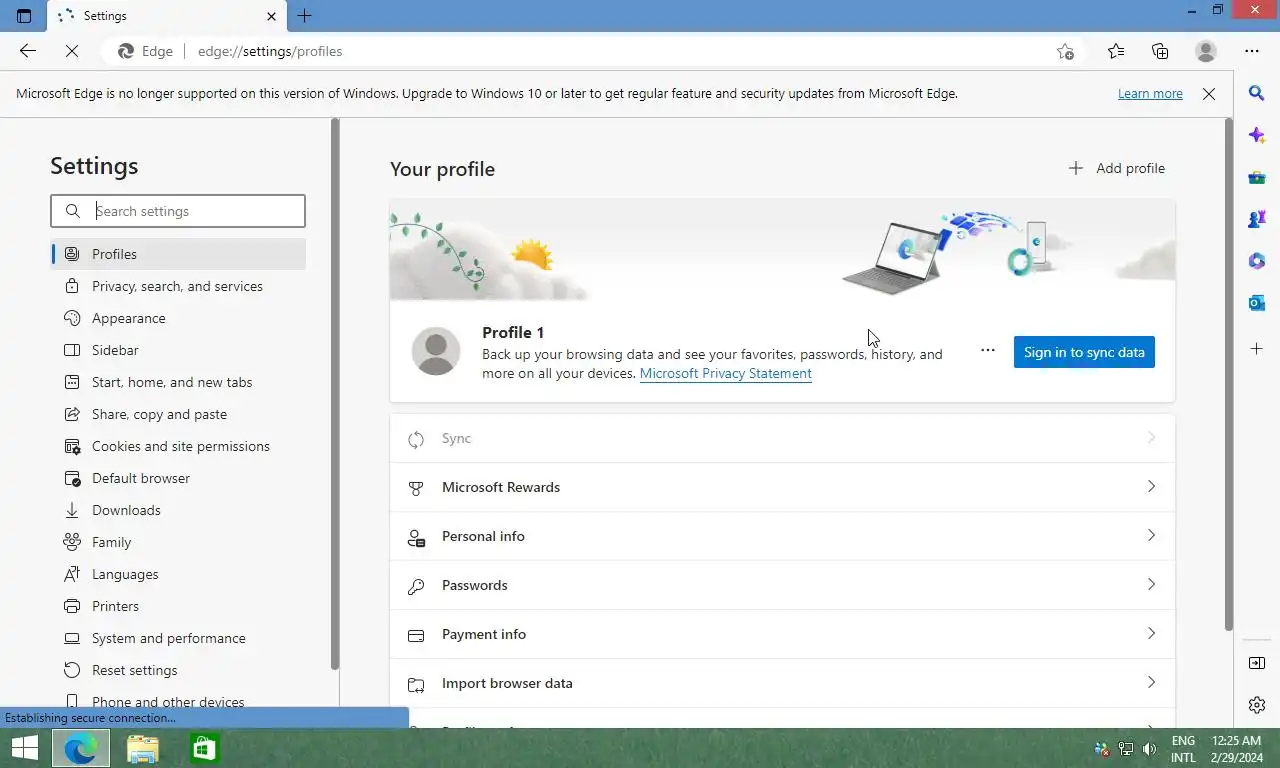The width and height of the screenshot is (1280, 768).
Task: Expand Import browser data row chevron
Action: coord(1151,683)
